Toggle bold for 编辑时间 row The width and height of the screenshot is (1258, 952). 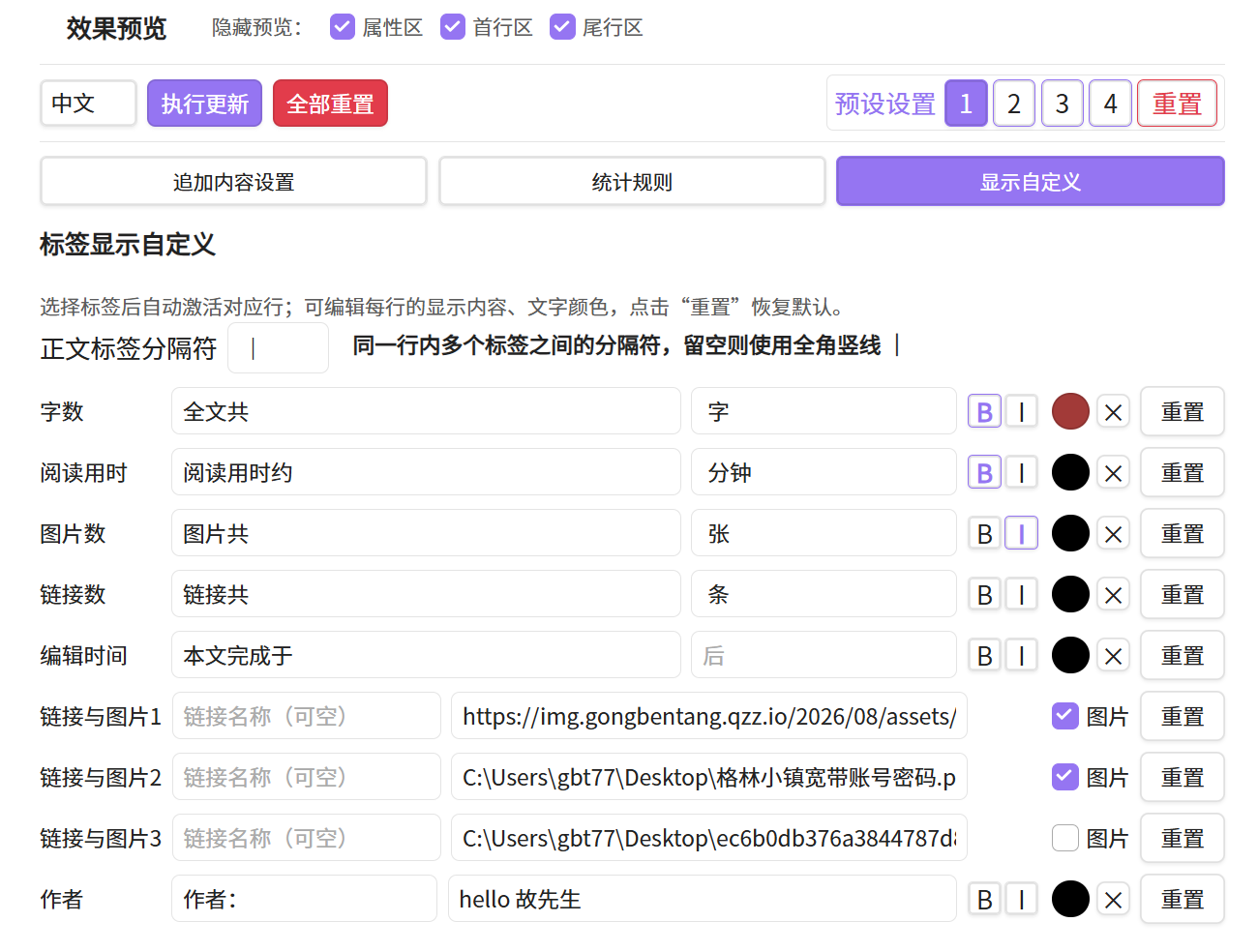pos(984,656)
